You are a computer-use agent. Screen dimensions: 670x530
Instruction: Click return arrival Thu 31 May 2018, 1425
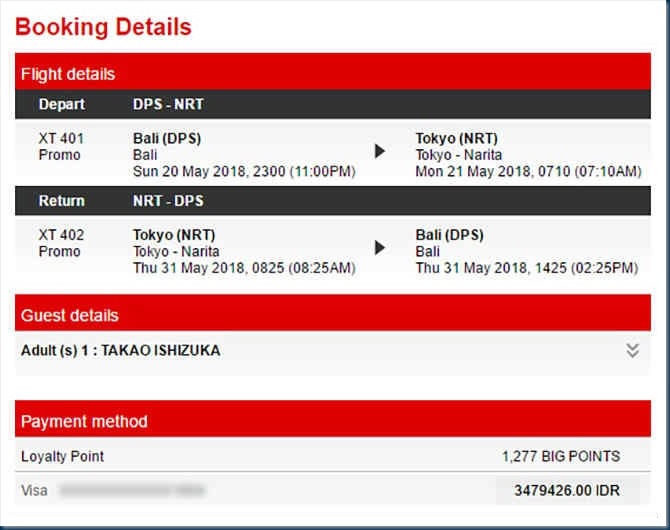(x=527, y=268)
